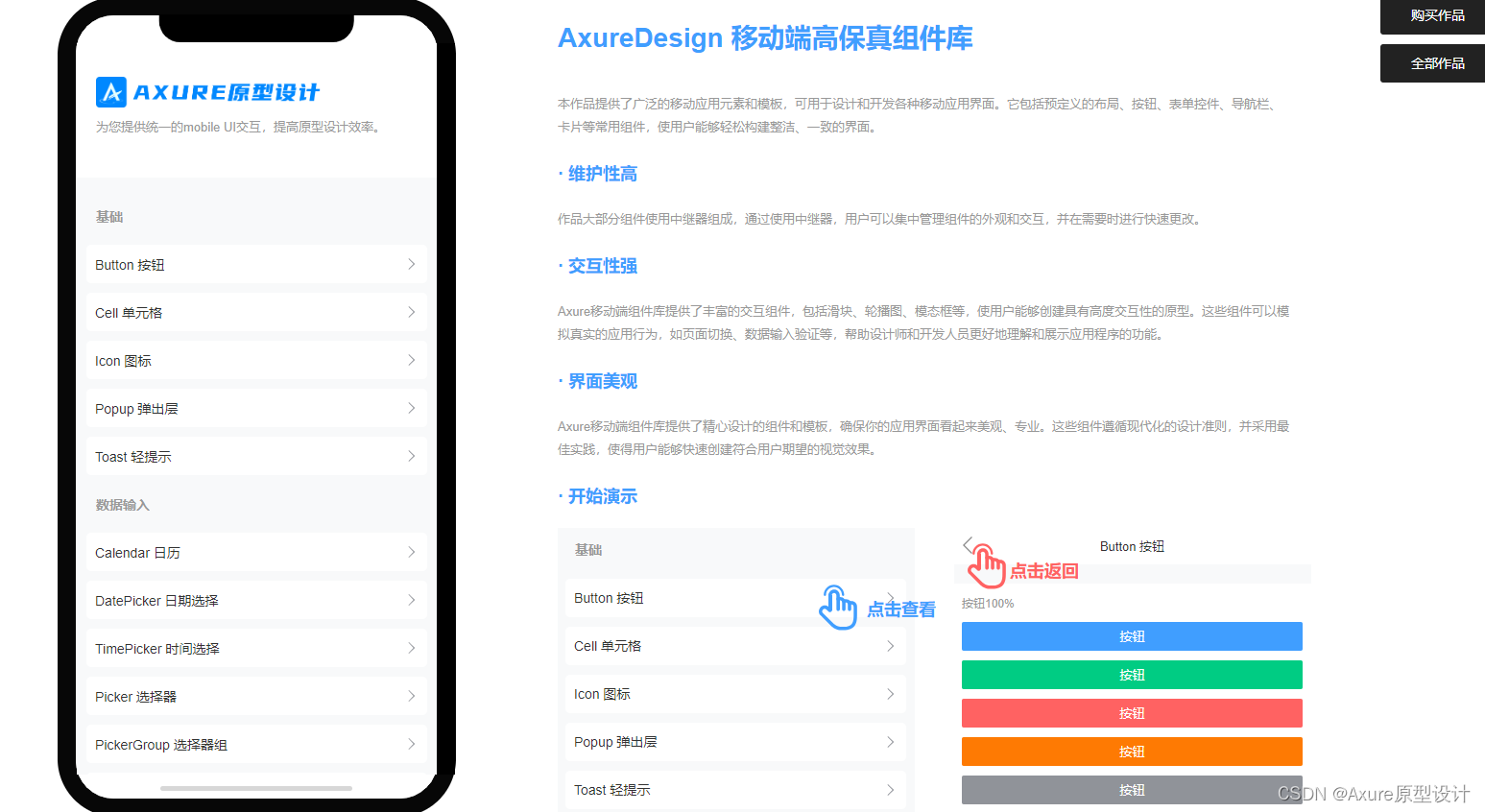Click the blue 按钮 button in demo
The image size is (1485, 812).
1132,636
